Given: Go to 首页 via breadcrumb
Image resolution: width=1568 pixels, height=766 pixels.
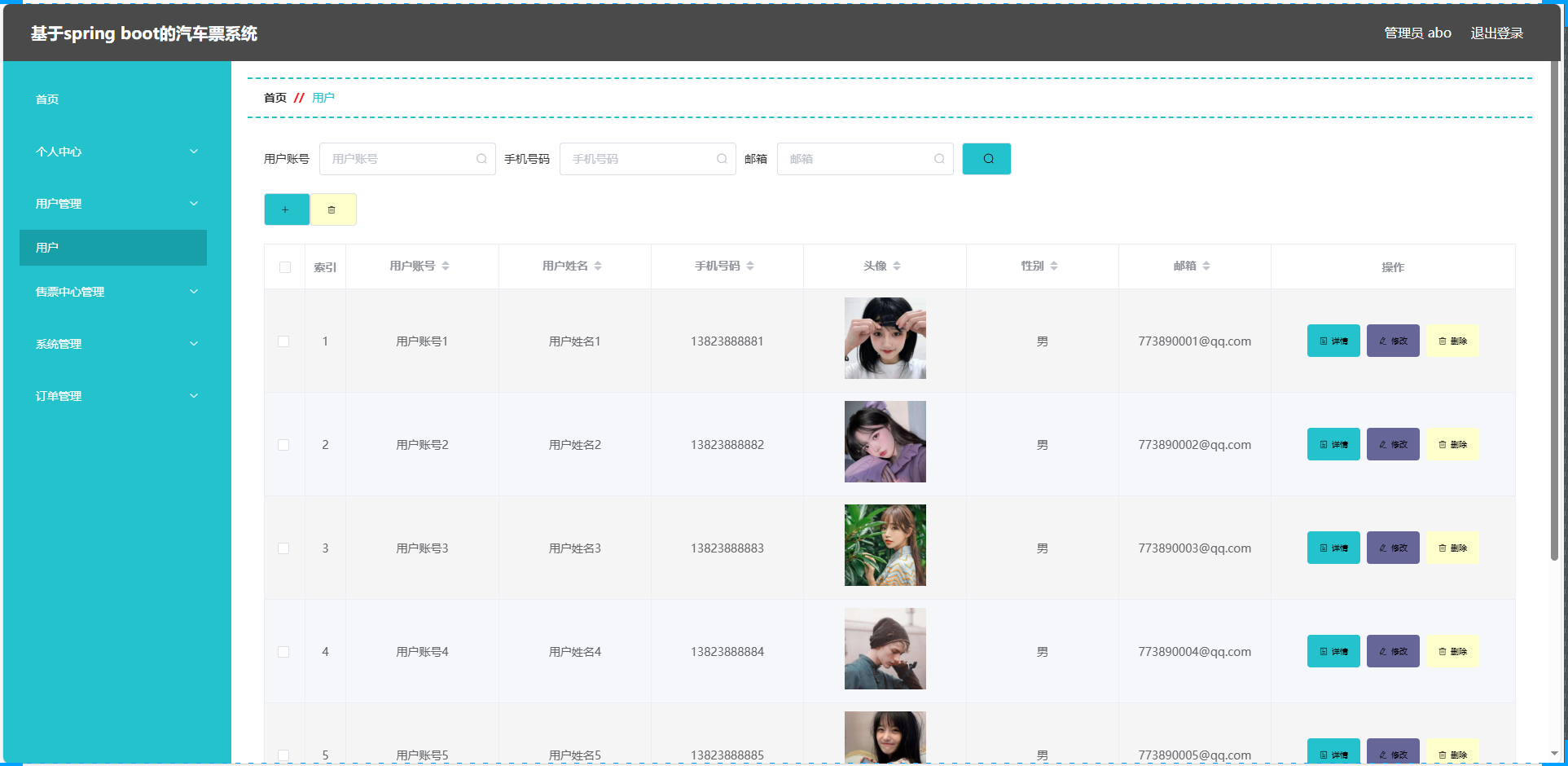Looking at the screenshot, I should point(275,98).
